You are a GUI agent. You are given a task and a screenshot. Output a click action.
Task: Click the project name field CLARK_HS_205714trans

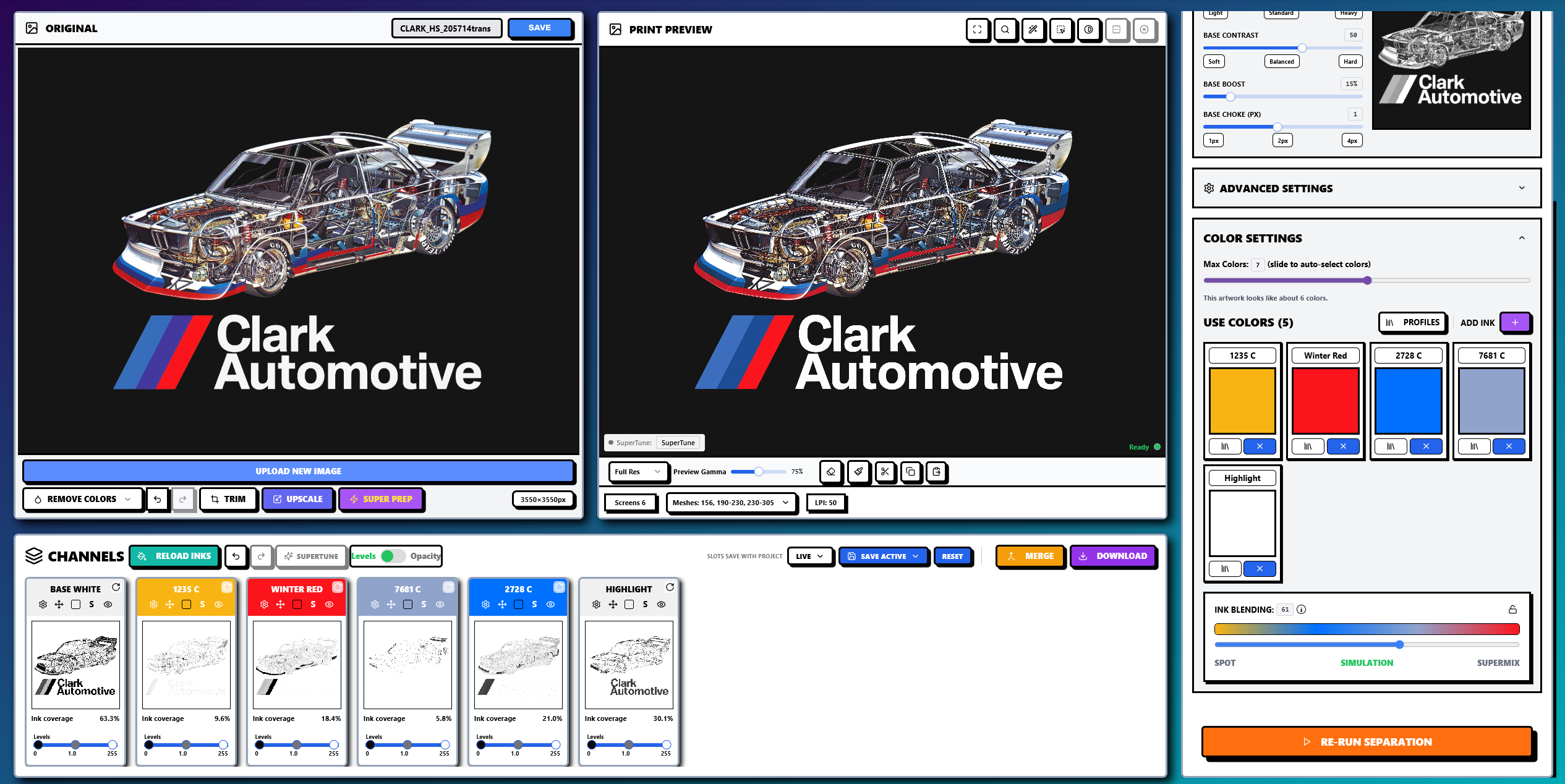(446, 28)
